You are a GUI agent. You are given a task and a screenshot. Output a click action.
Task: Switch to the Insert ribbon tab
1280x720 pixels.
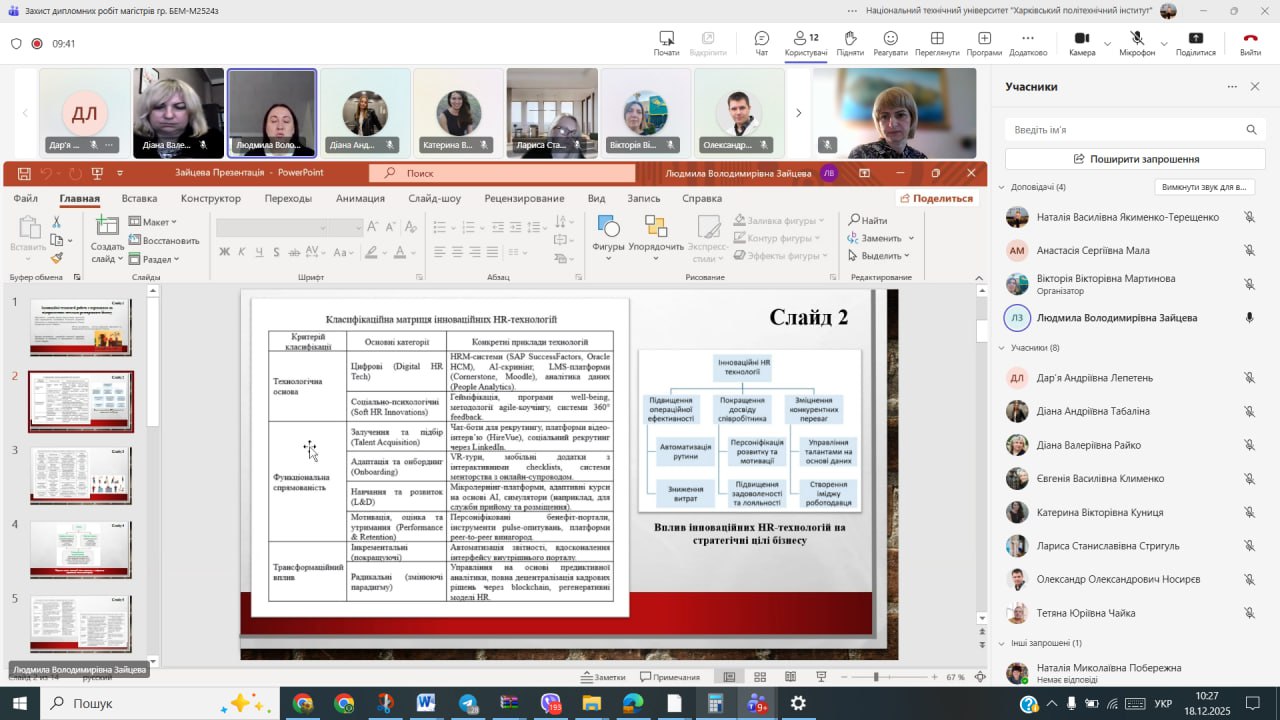[139, 198]
